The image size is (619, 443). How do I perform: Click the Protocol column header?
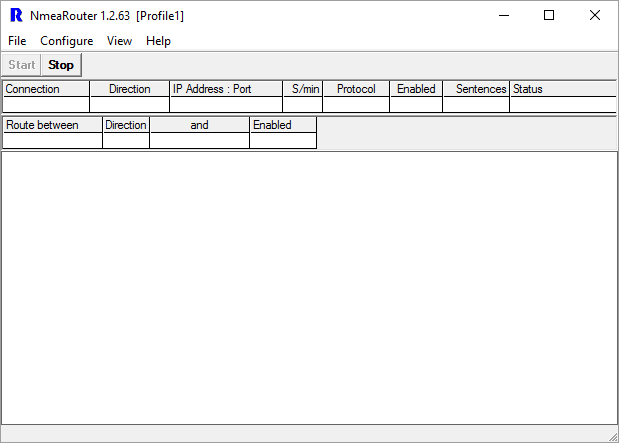pyautogui.click(x=356, y=89)
